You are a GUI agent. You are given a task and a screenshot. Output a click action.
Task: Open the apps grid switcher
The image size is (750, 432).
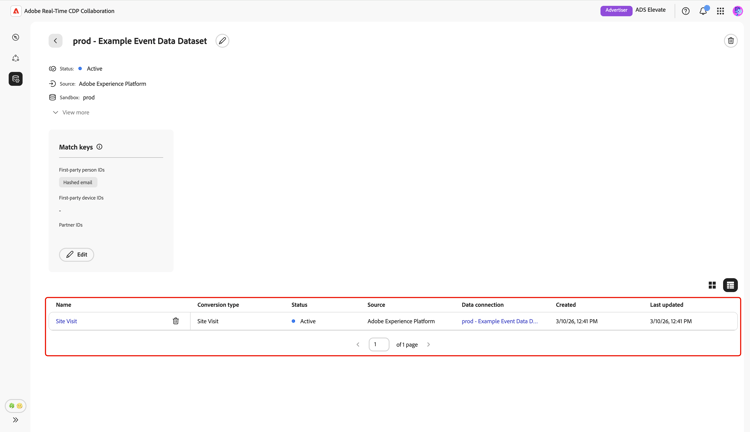(720, 11)
